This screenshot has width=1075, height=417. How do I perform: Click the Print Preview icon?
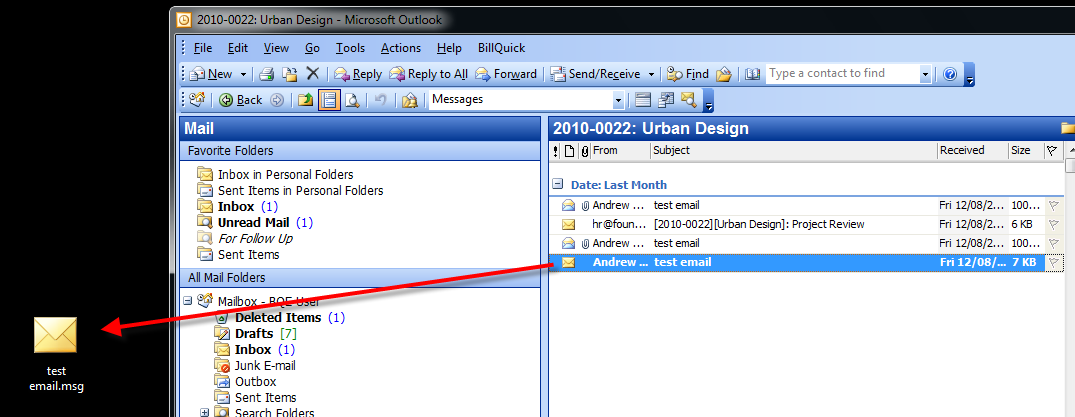click(x=352, y=100)
